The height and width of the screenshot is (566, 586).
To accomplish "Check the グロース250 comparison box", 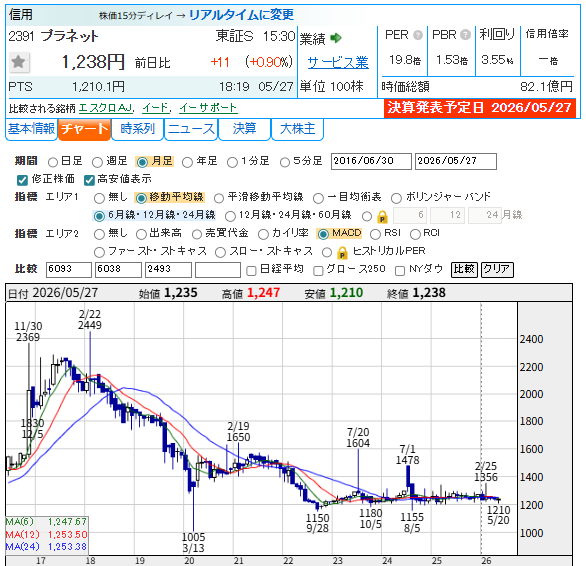I will [x=318, y=270].
